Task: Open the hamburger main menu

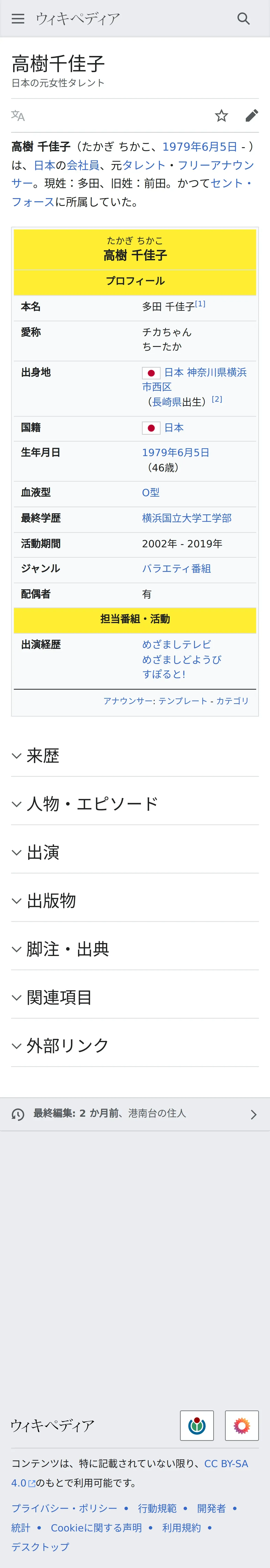Action: click(18, 19)
